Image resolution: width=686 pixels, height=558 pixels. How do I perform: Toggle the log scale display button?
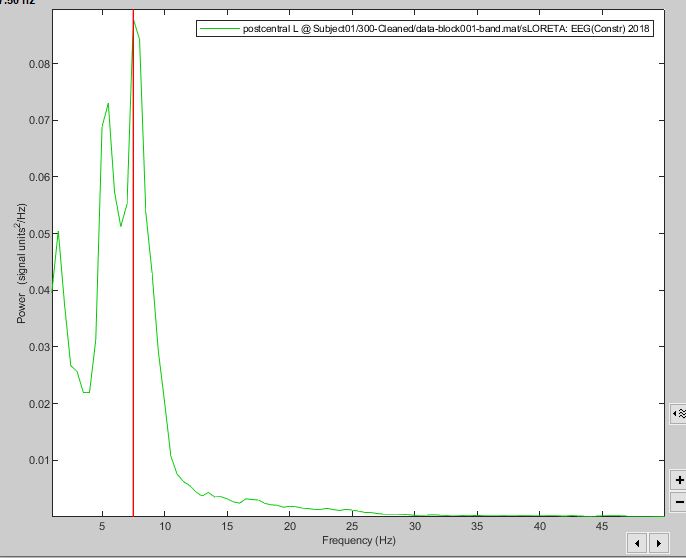pos(679,414)
